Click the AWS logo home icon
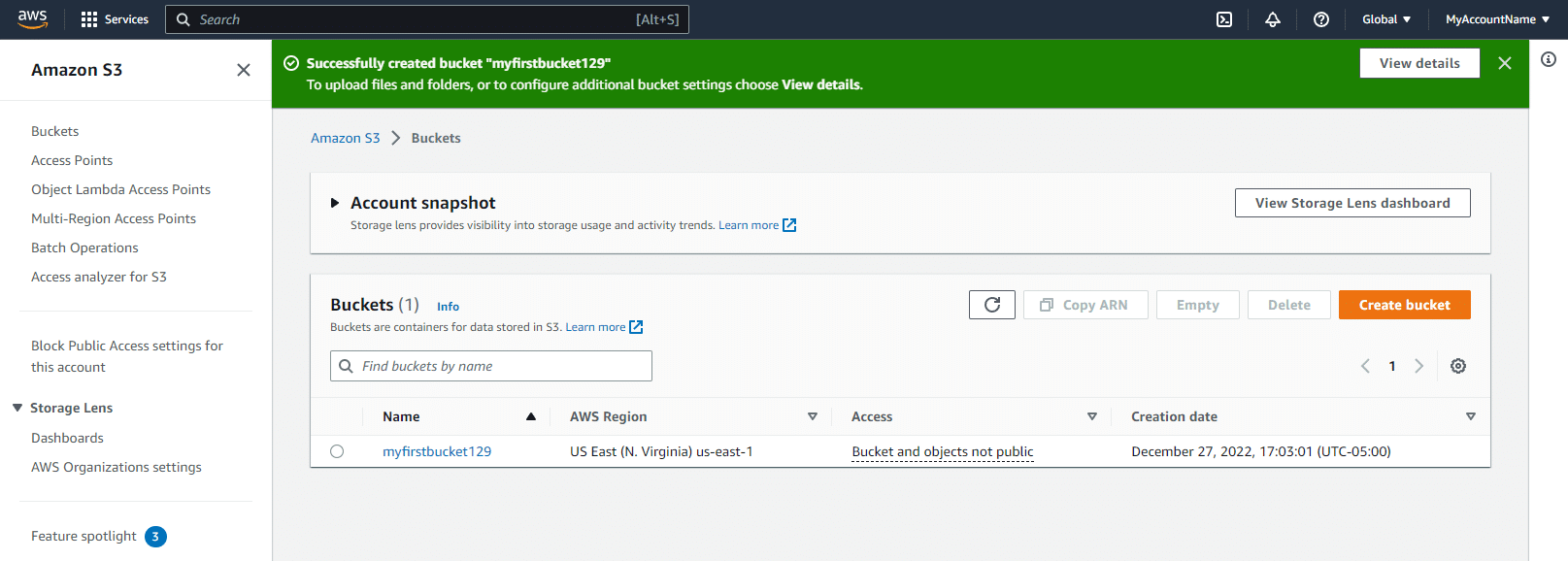 coord(32,19)
